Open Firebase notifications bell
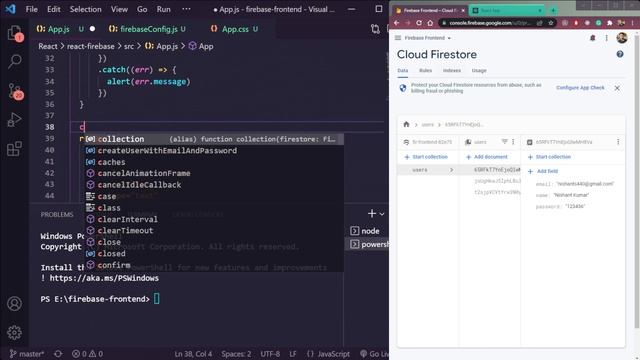This screenshot has height=360, width=640. (593, 38)
